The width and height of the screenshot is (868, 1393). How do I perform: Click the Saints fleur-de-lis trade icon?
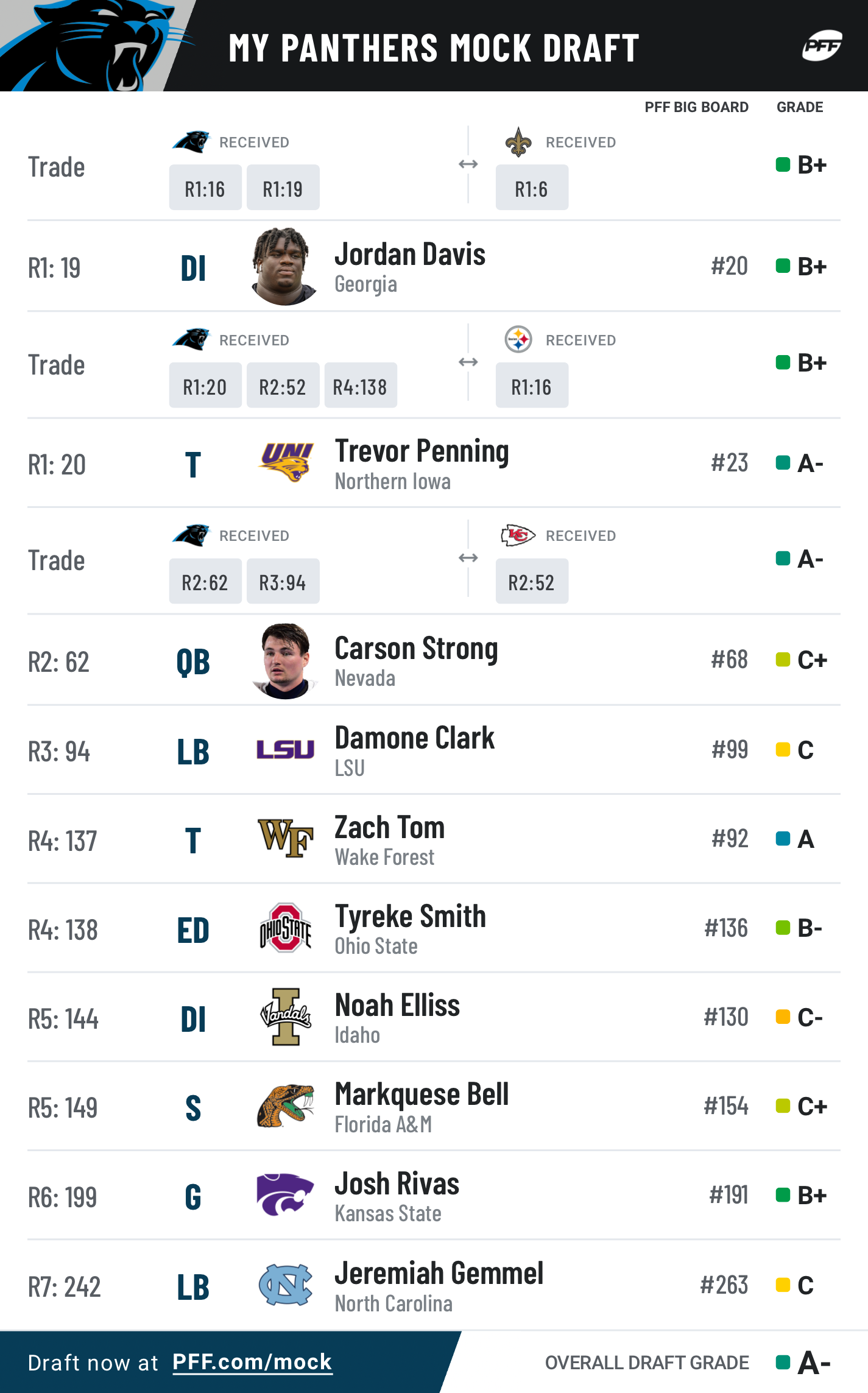(518, 142)
